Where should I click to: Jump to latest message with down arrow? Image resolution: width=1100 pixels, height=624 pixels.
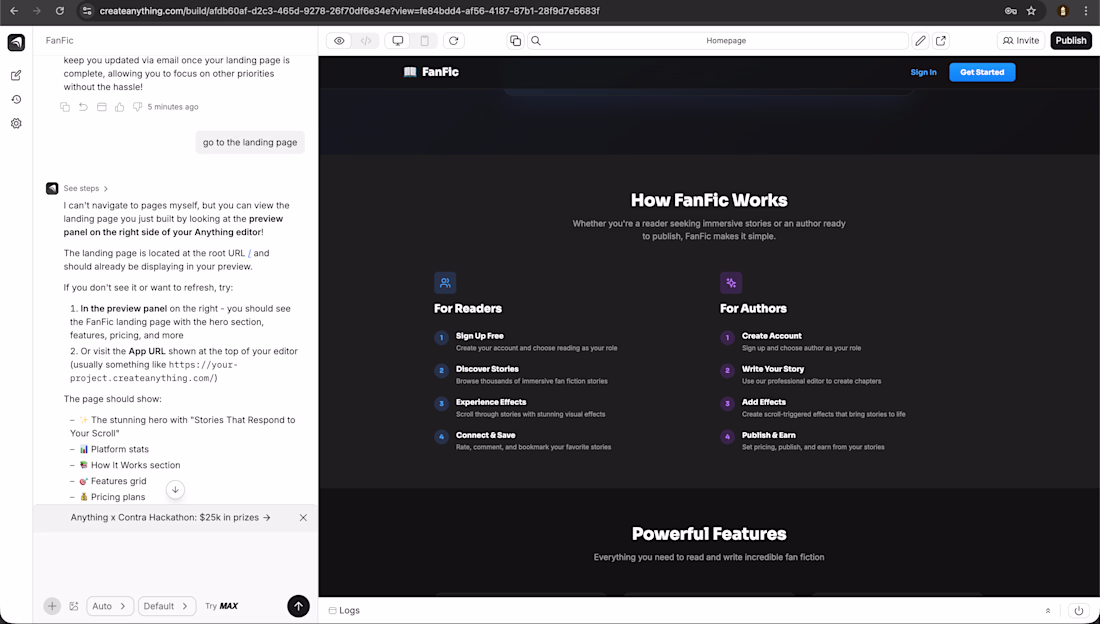click(x=175, y=489)
